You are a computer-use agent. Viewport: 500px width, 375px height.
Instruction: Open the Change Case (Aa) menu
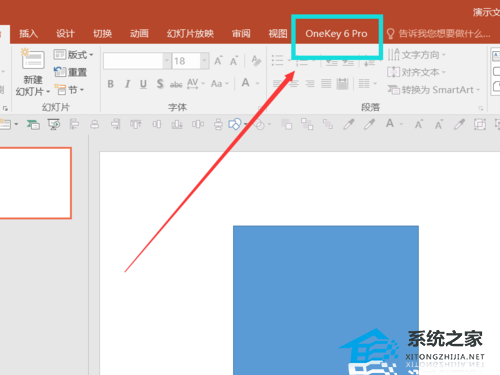coord(220,83)
